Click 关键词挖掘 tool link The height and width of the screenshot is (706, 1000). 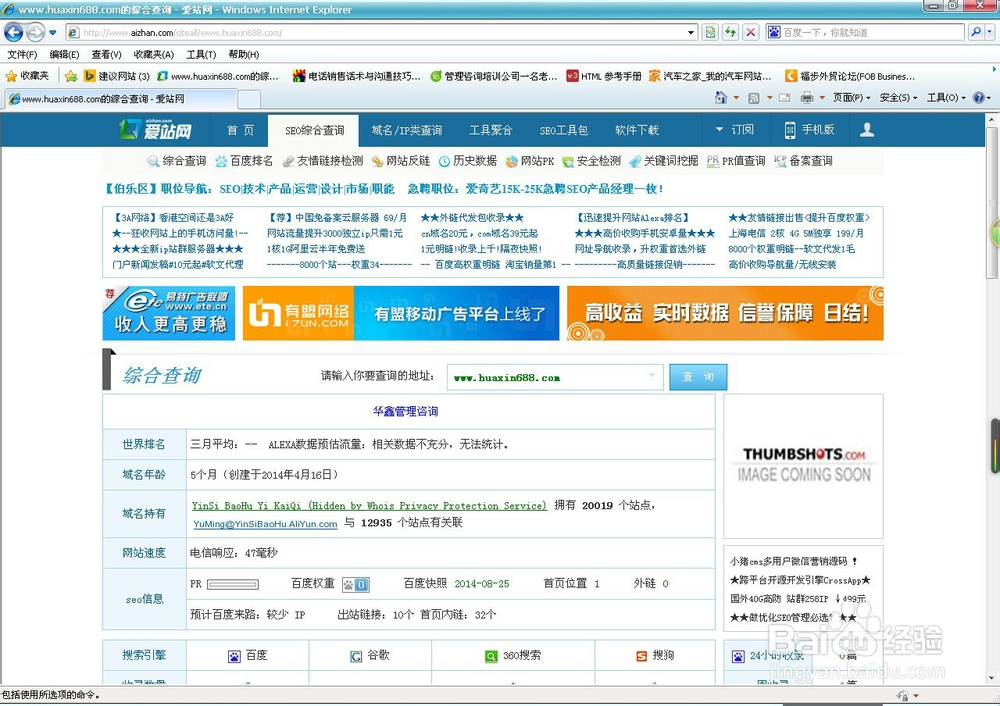point(664,161)
